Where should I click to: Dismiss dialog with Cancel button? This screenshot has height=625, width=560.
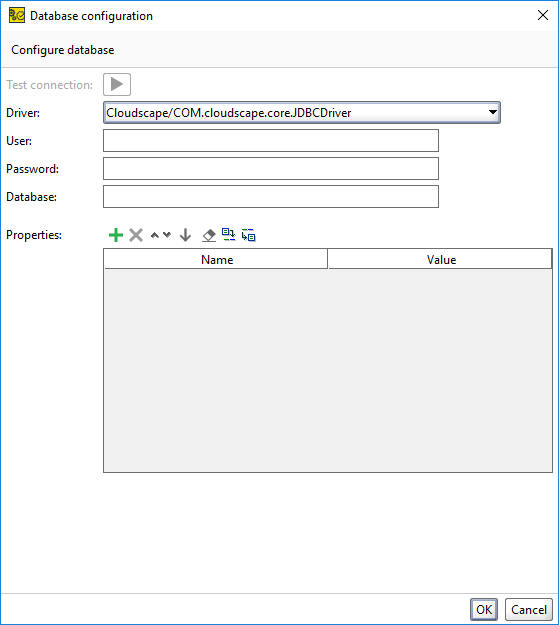pyautogui.click(x=529, y=609)
